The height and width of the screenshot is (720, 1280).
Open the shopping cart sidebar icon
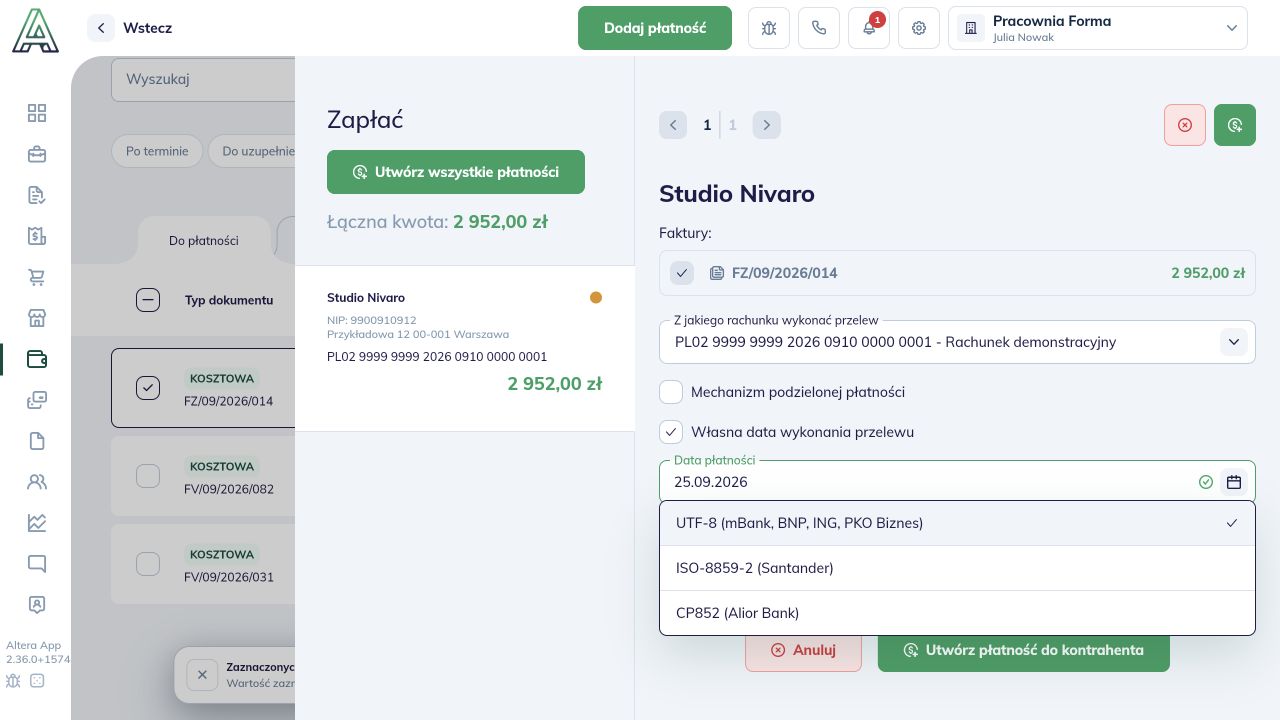[x=37, y=277]
